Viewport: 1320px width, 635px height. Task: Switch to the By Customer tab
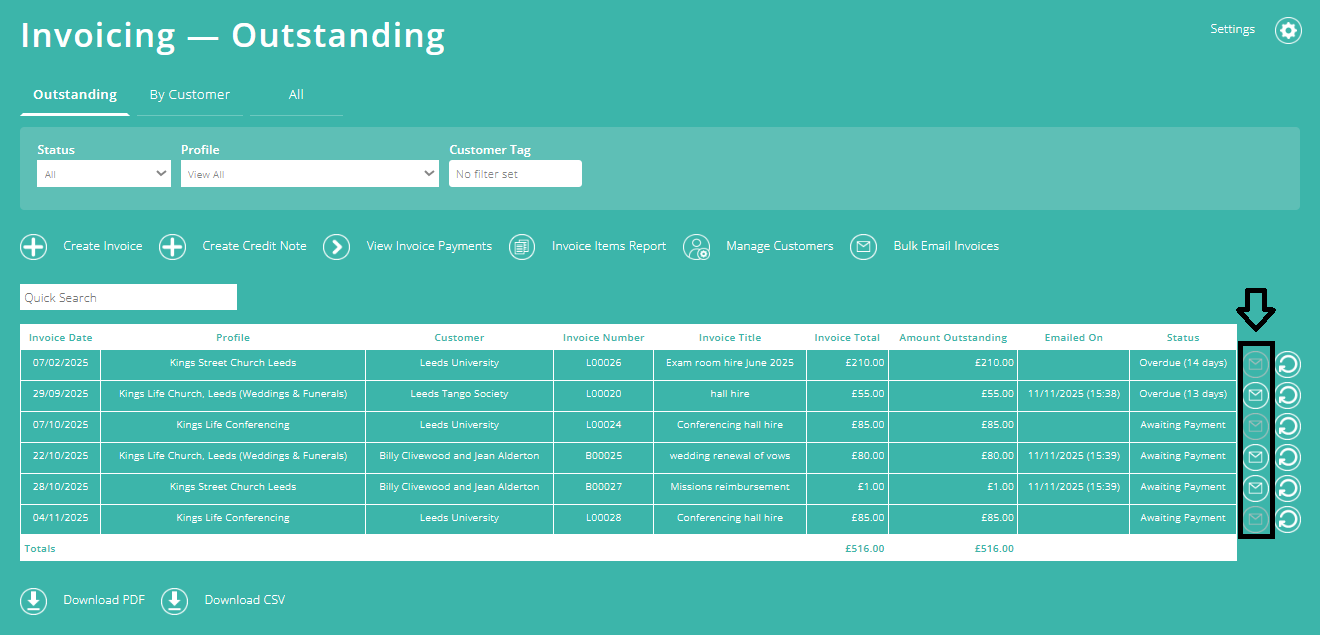point(189,94)
